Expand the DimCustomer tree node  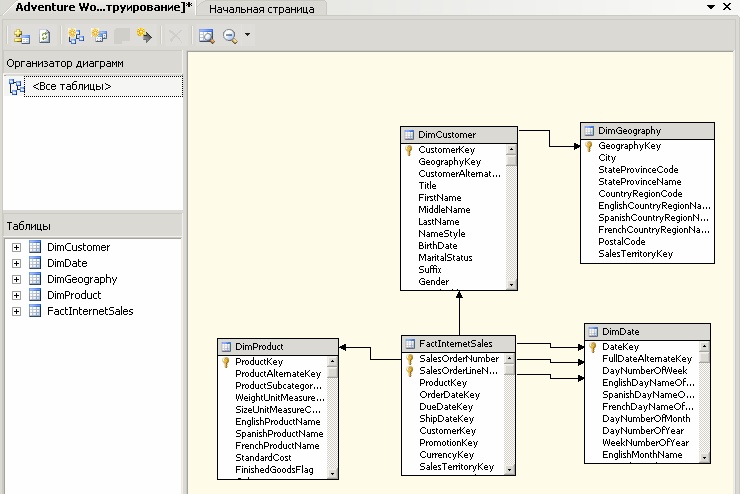(x=17, y=247)
